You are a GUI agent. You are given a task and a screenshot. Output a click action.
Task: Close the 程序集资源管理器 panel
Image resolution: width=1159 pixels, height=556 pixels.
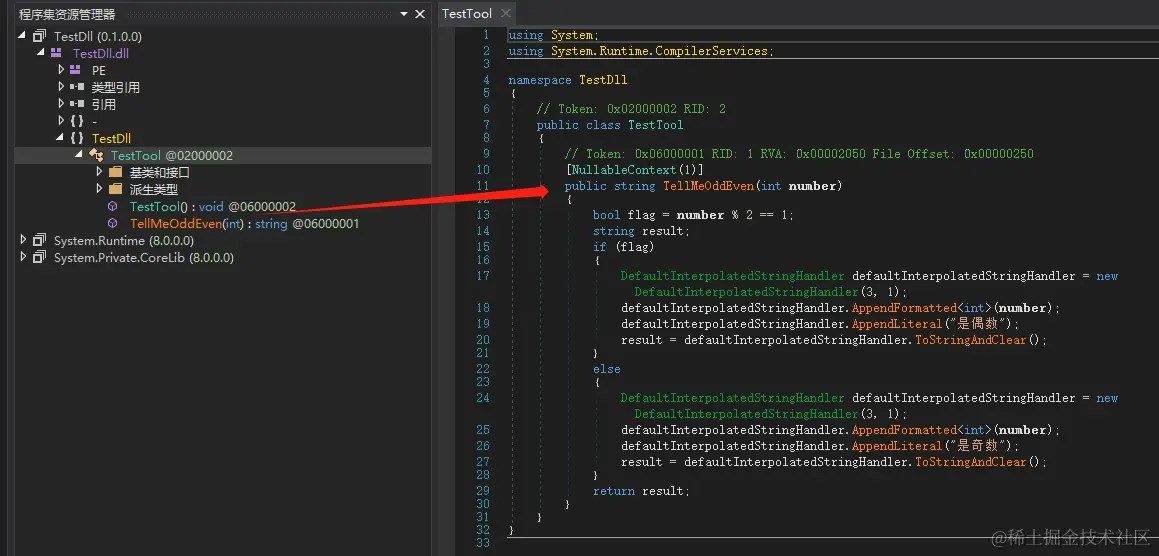420,14
